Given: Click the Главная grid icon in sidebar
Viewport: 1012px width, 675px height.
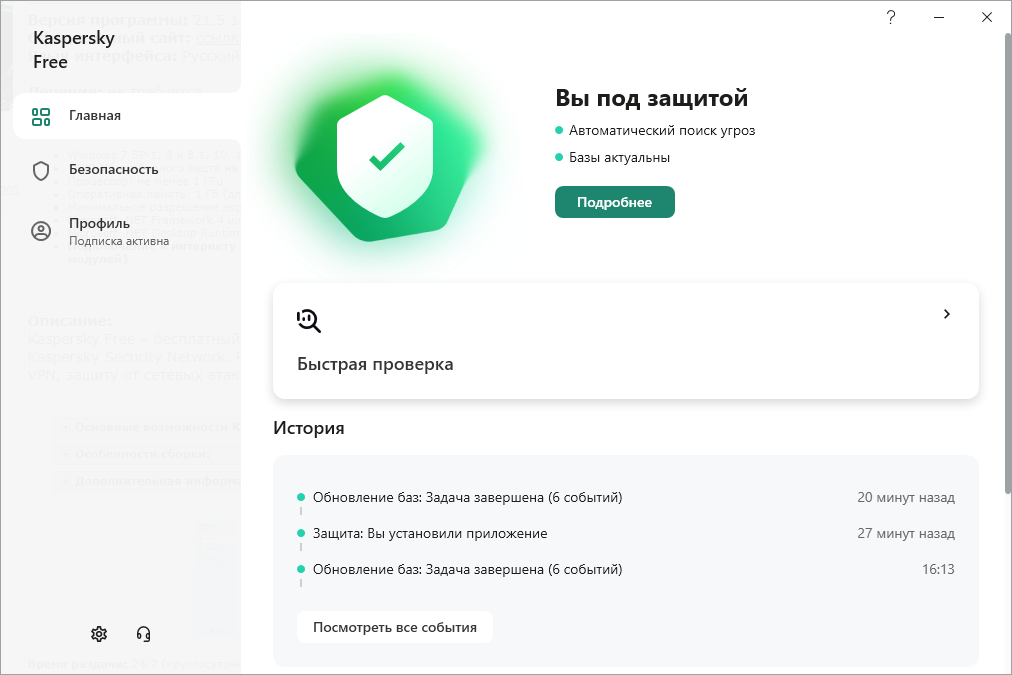Looking at the screenshot, I should tap(41, 116).
